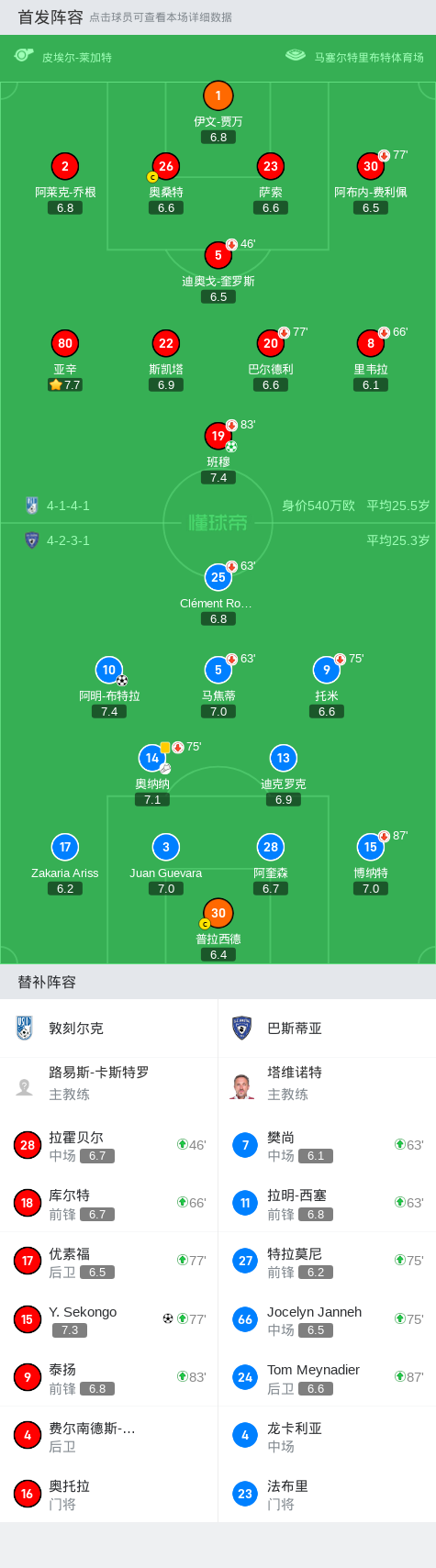Open goalkeeper number 1 伊文-贾万
Viewport: 436px width, 1568px height.
pos(218,95)
